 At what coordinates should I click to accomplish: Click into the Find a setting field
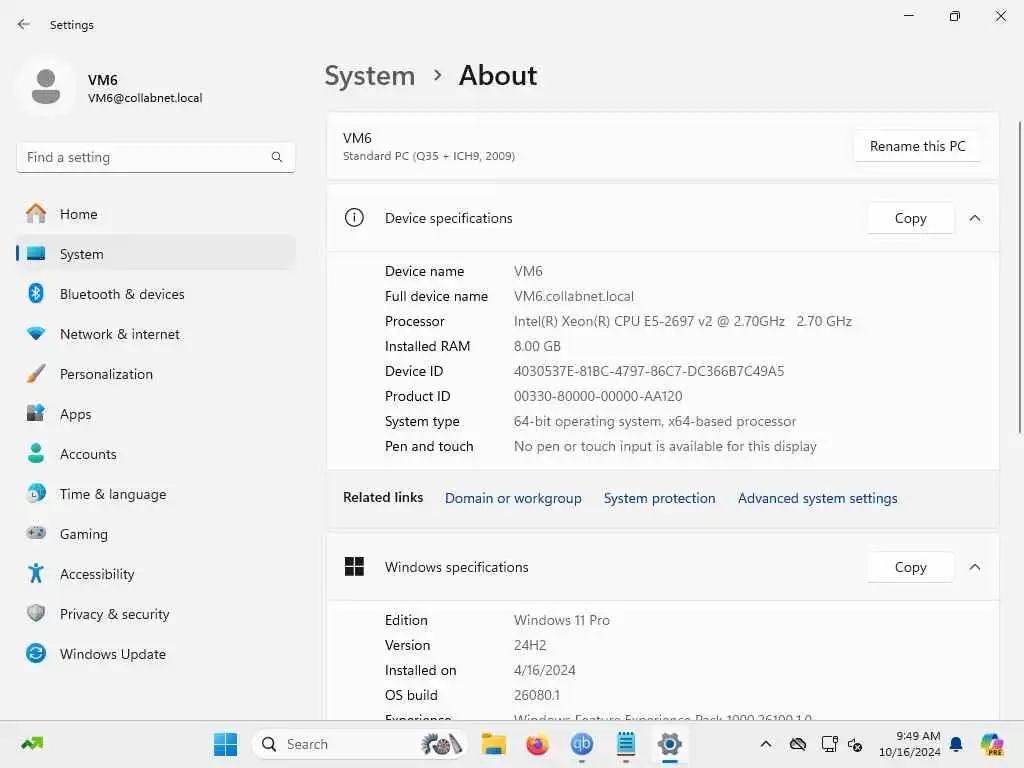155,157
